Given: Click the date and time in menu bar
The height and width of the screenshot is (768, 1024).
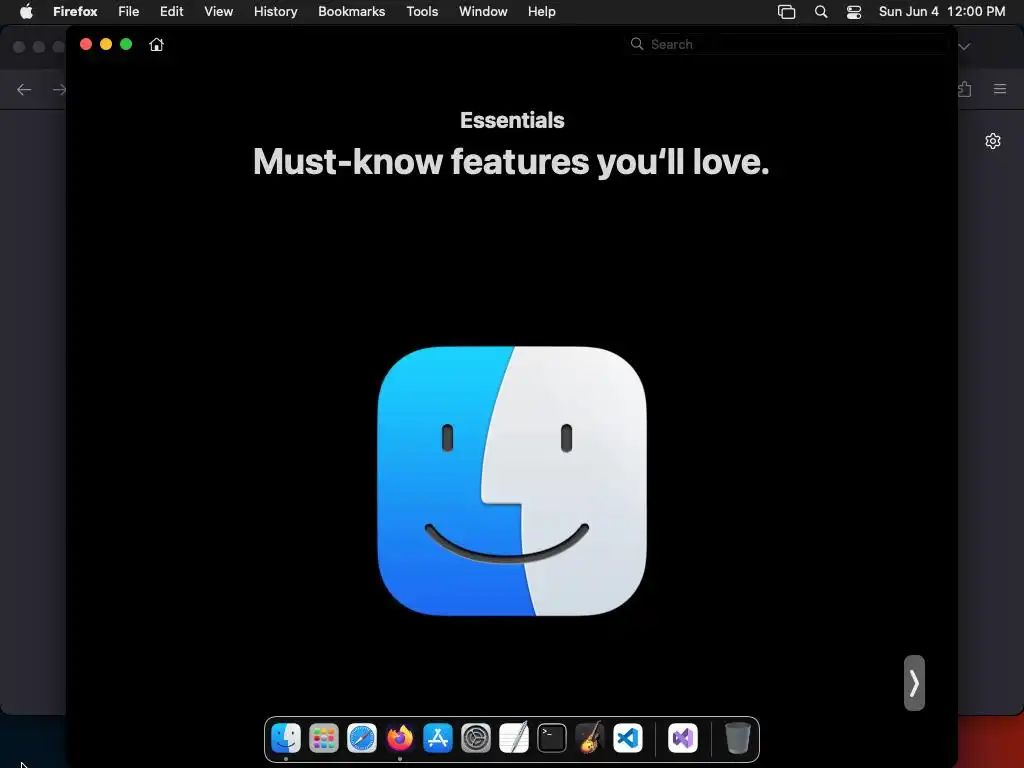Looking at the screenshot, I should tap(942, 11).
